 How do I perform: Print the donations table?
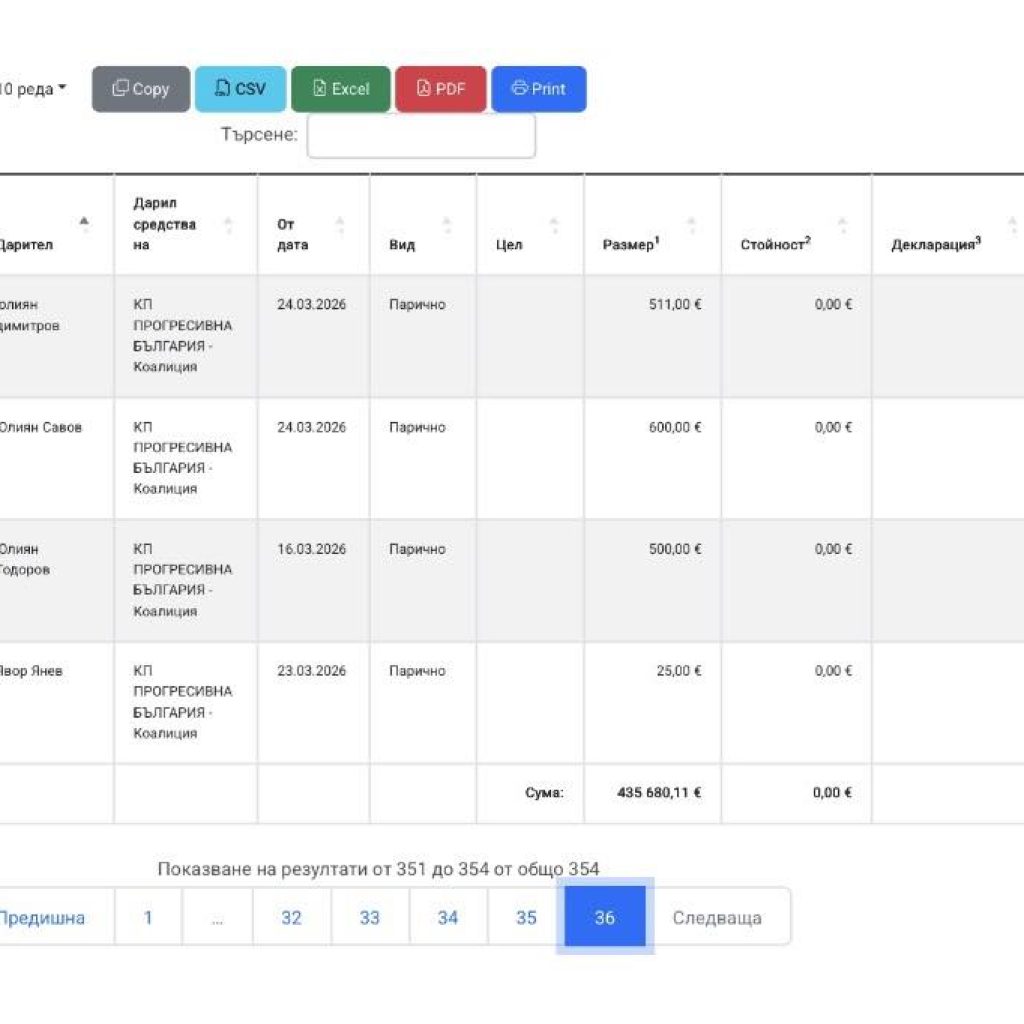[538, 89]
